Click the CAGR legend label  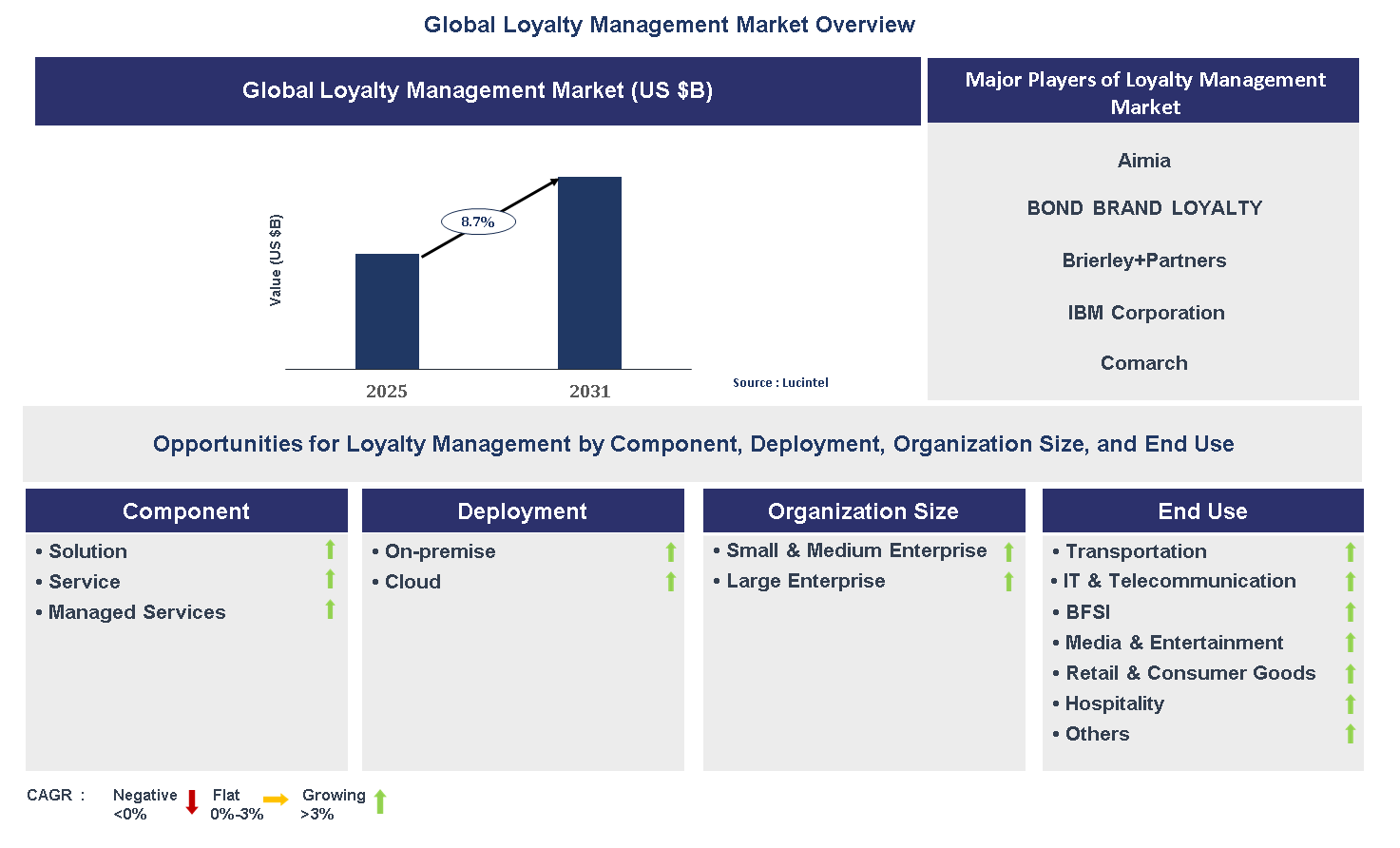tap(56, 795)
